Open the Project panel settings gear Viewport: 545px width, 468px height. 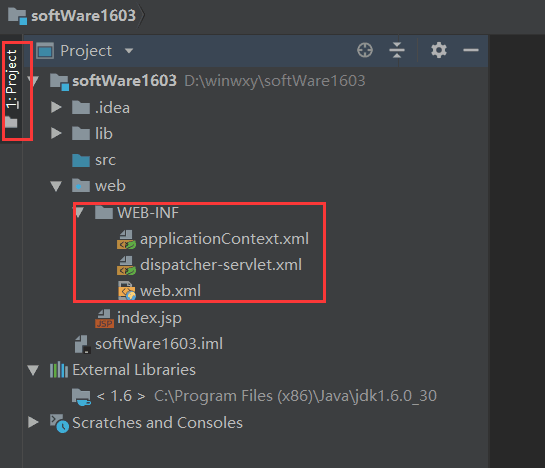pos(439,50)
